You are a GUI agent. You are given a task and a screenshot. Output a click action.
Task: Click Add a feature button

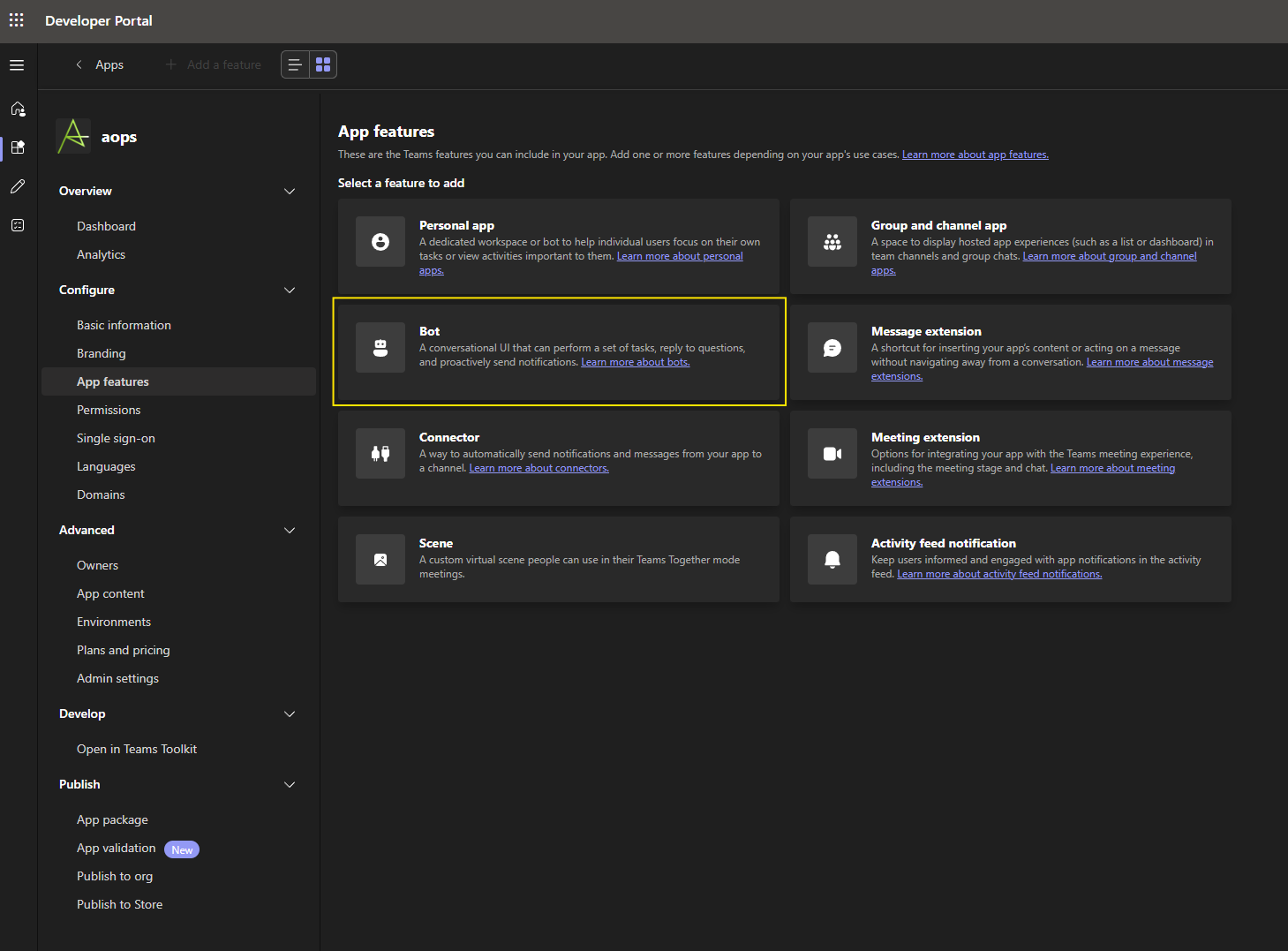click(214, 64)
